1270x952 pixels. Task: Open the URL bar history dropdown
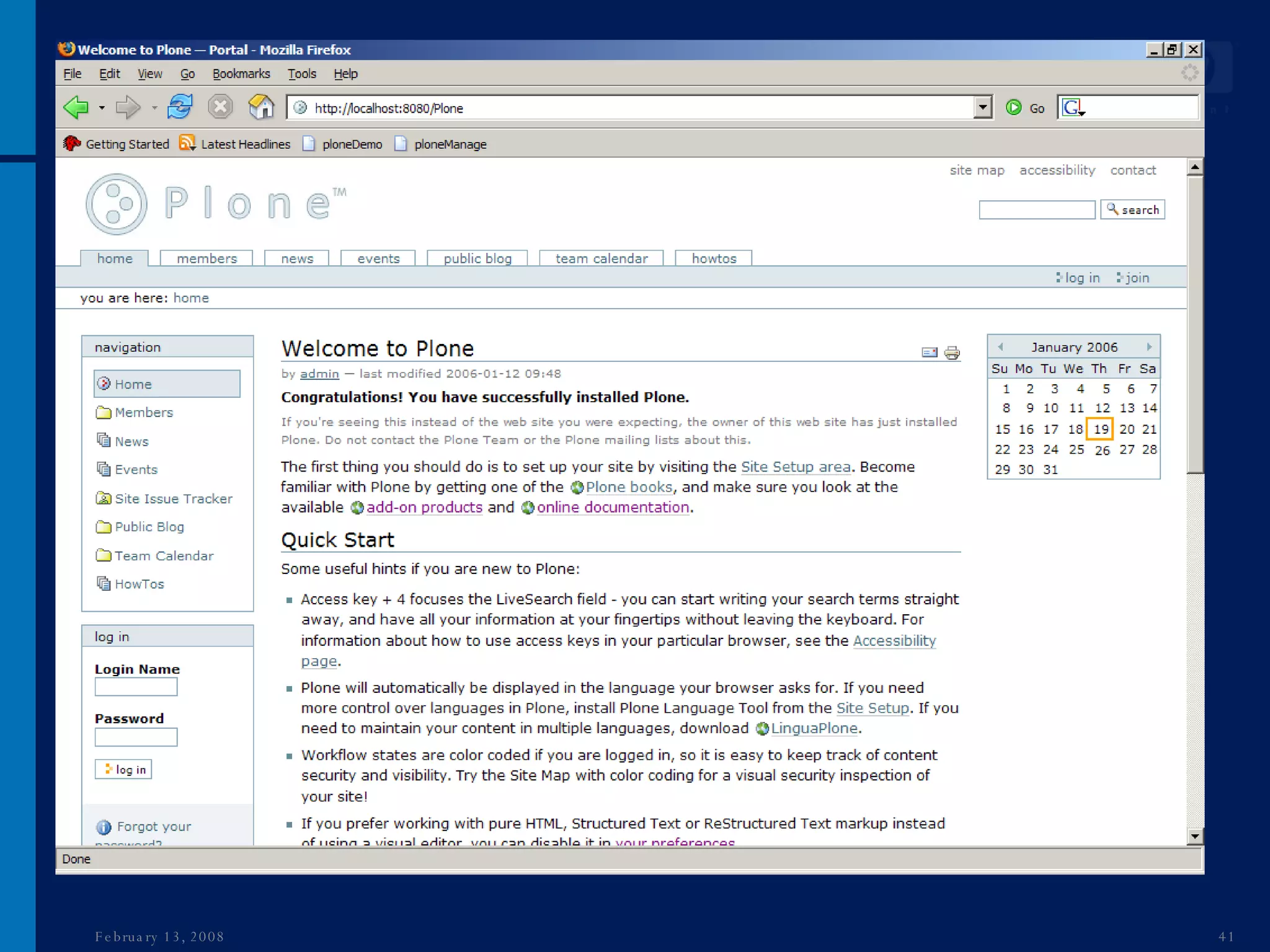pos(982,108)
